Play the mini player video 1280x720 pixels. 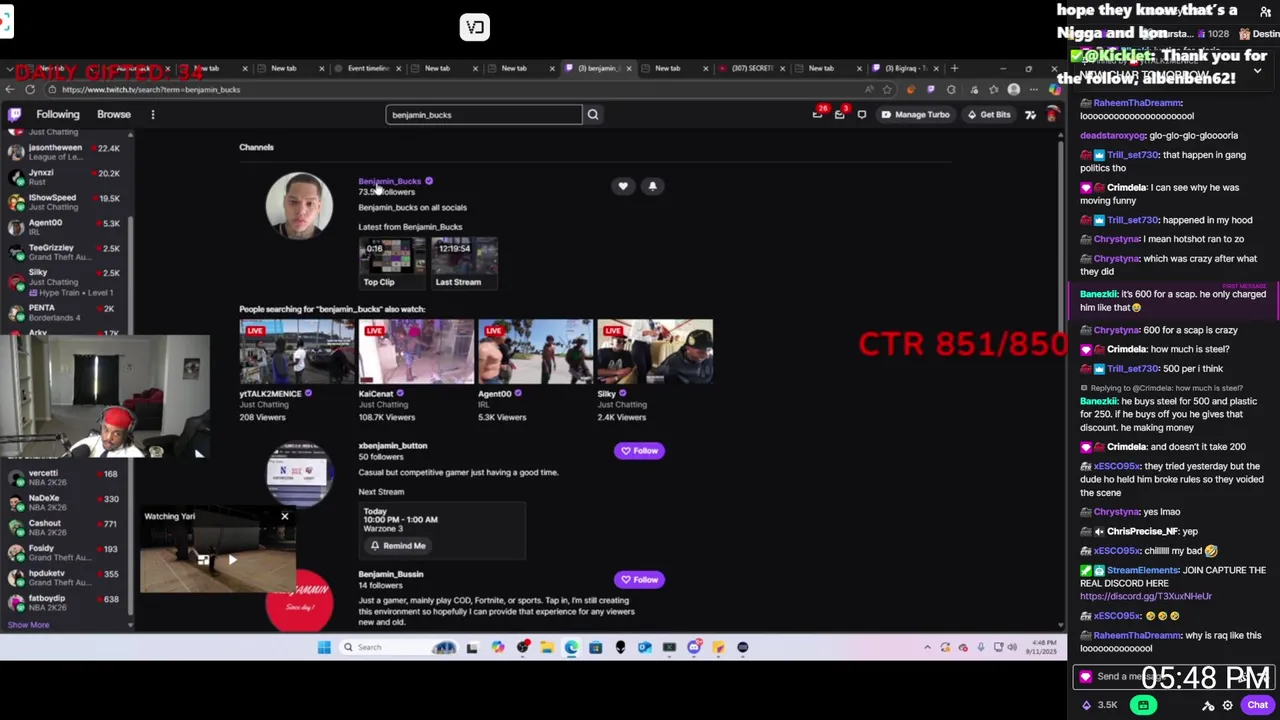point(232,560)
